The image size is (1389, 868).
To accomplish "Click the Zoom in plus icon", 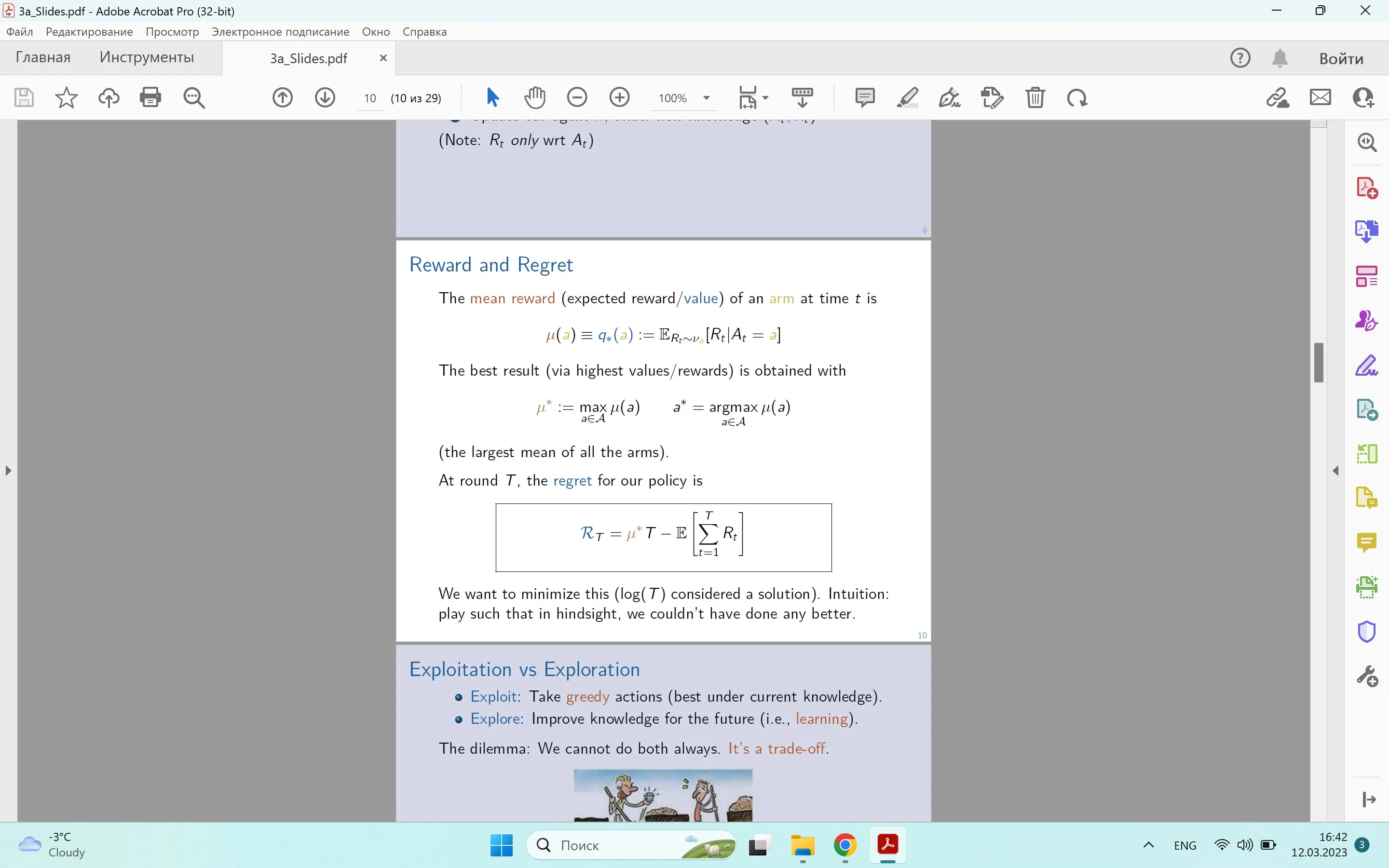I will (x=619, y=97).
